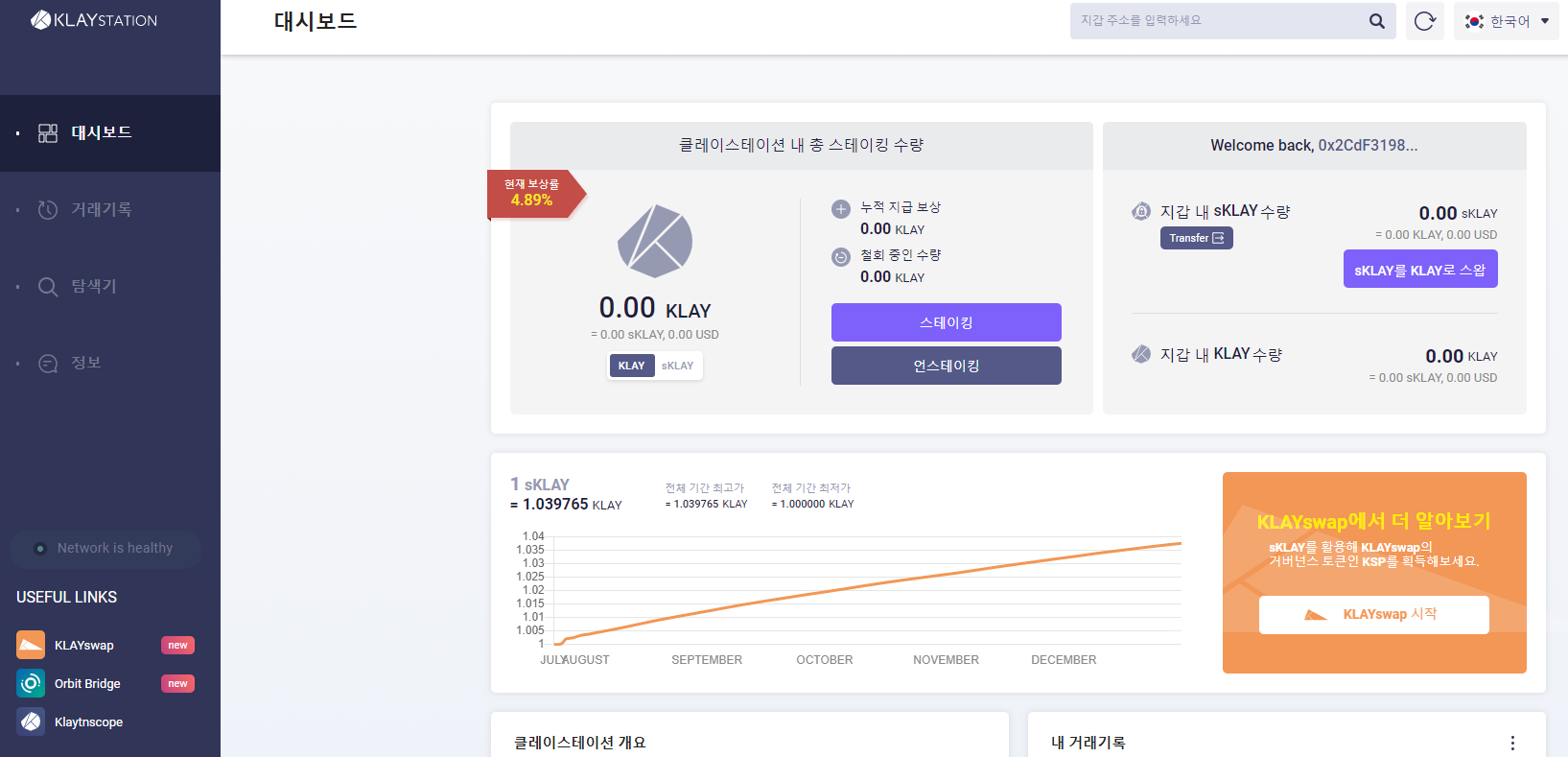Open 거래기록 in the sidebar

(110, 210)
